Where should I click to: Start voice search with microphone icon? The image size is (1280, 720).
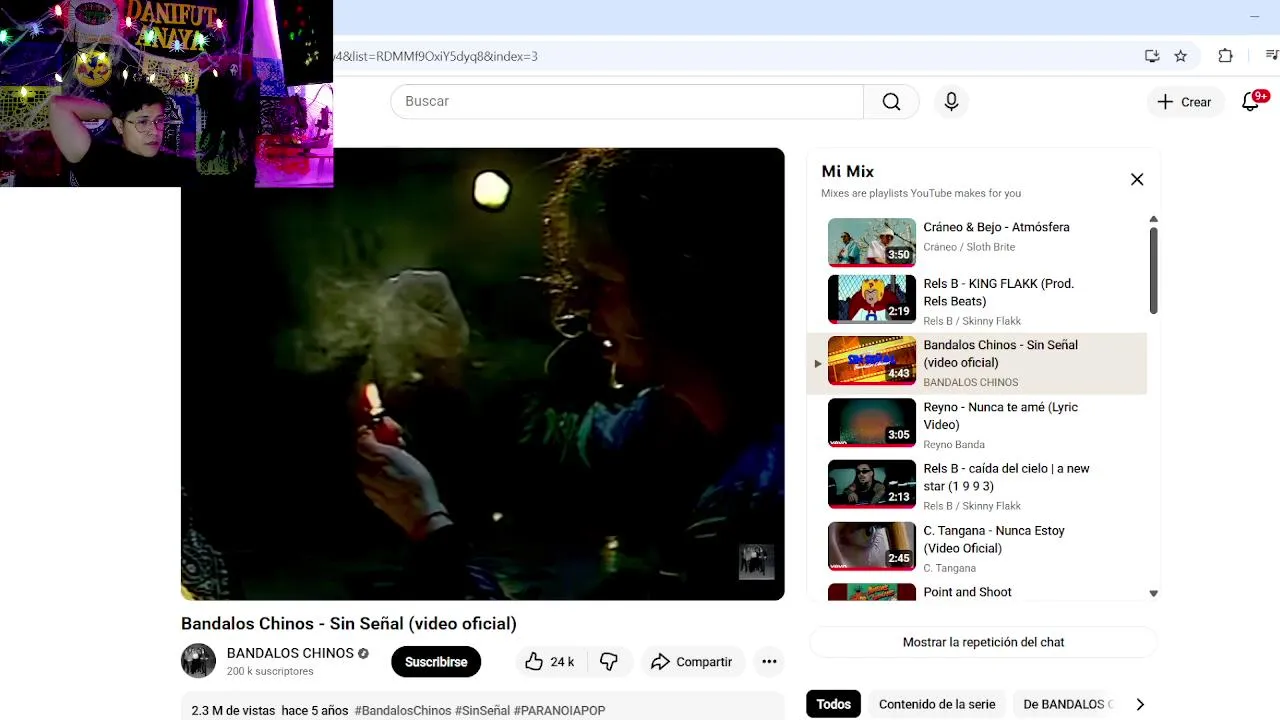951,101
